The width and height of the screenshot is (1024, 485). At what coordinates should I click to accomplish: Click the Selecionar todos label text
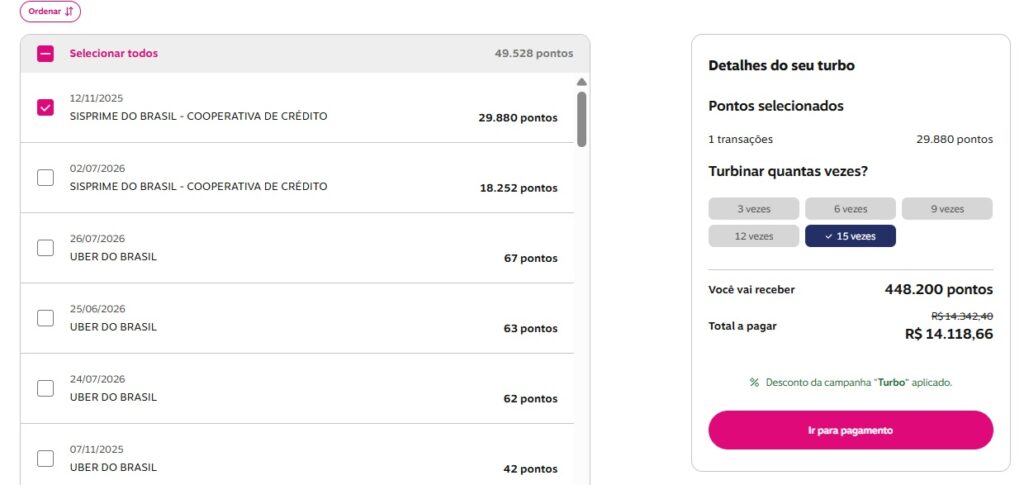click(x=114, y=54)
